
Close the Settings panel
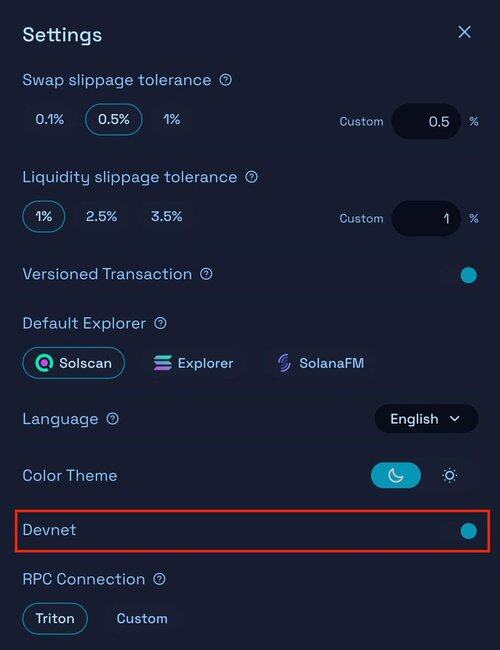[x=464, y=32]
